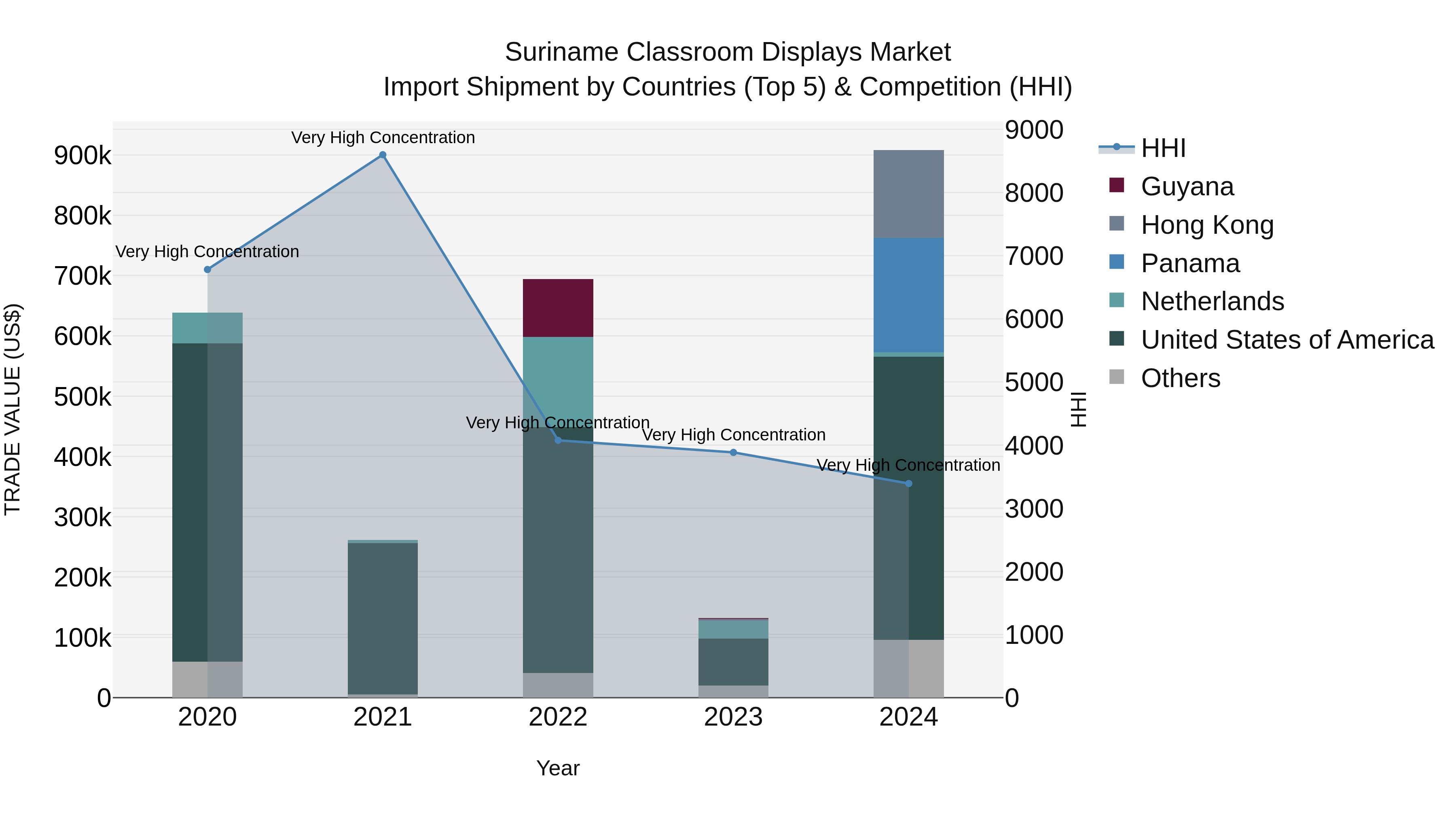Toggle the HHI legend entry

pos(1142,148)
